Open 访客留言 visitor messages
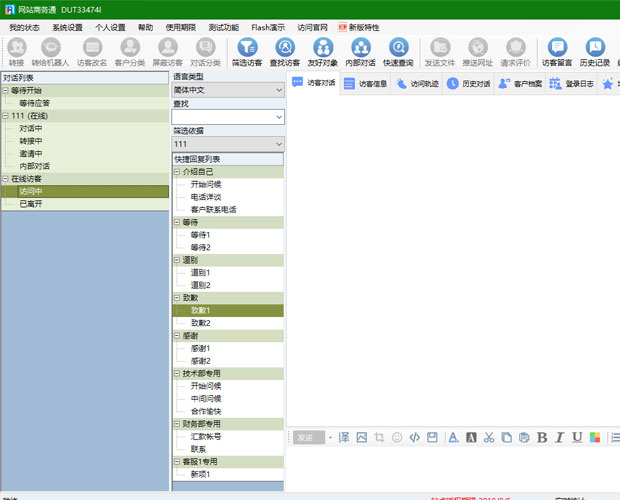620x500 pixels. tap(555, 52)
